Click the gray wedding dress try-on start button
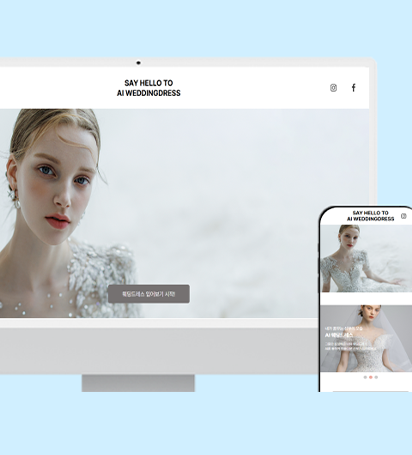The image size is (412, 455). pyautogui.click(x=149, y=294)
